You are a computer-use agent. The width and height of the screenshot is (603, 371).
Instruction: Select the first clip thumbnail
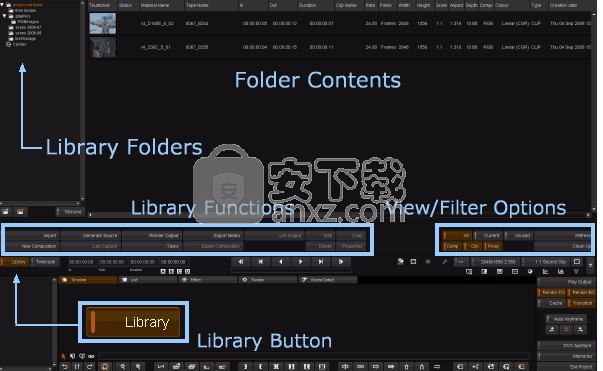pos(102,23)
